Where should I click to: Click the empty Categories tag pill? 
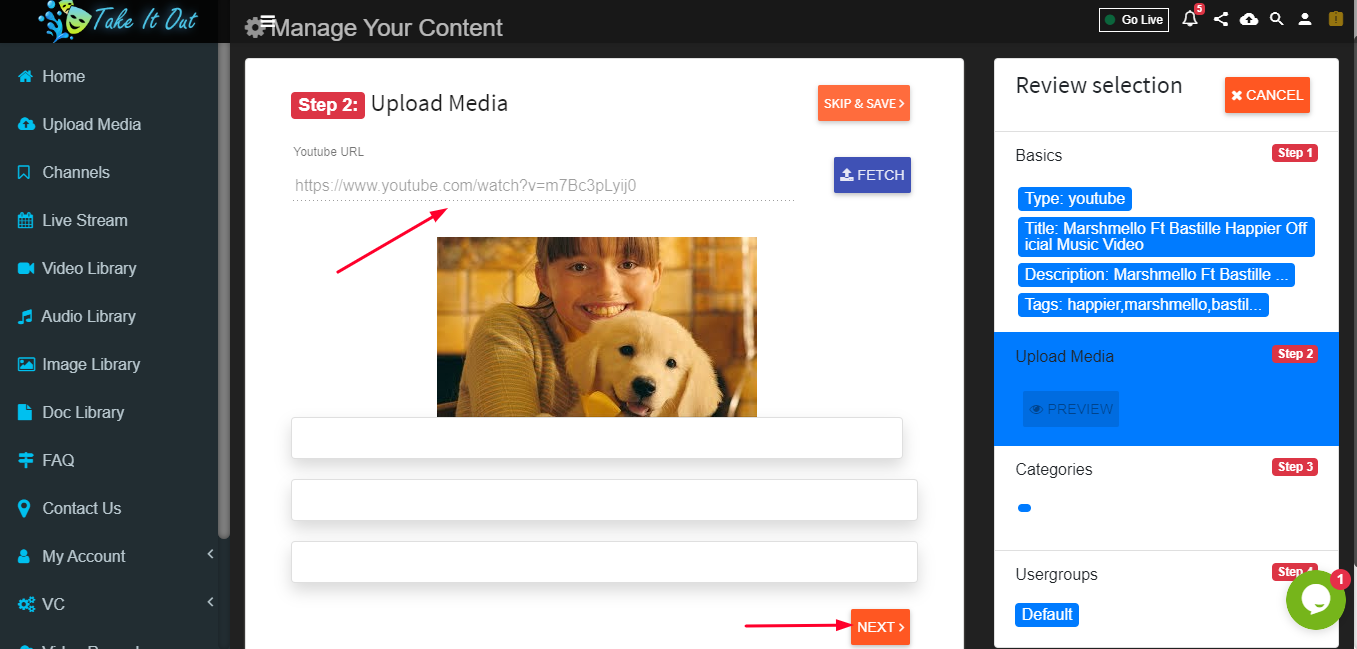1024,508
